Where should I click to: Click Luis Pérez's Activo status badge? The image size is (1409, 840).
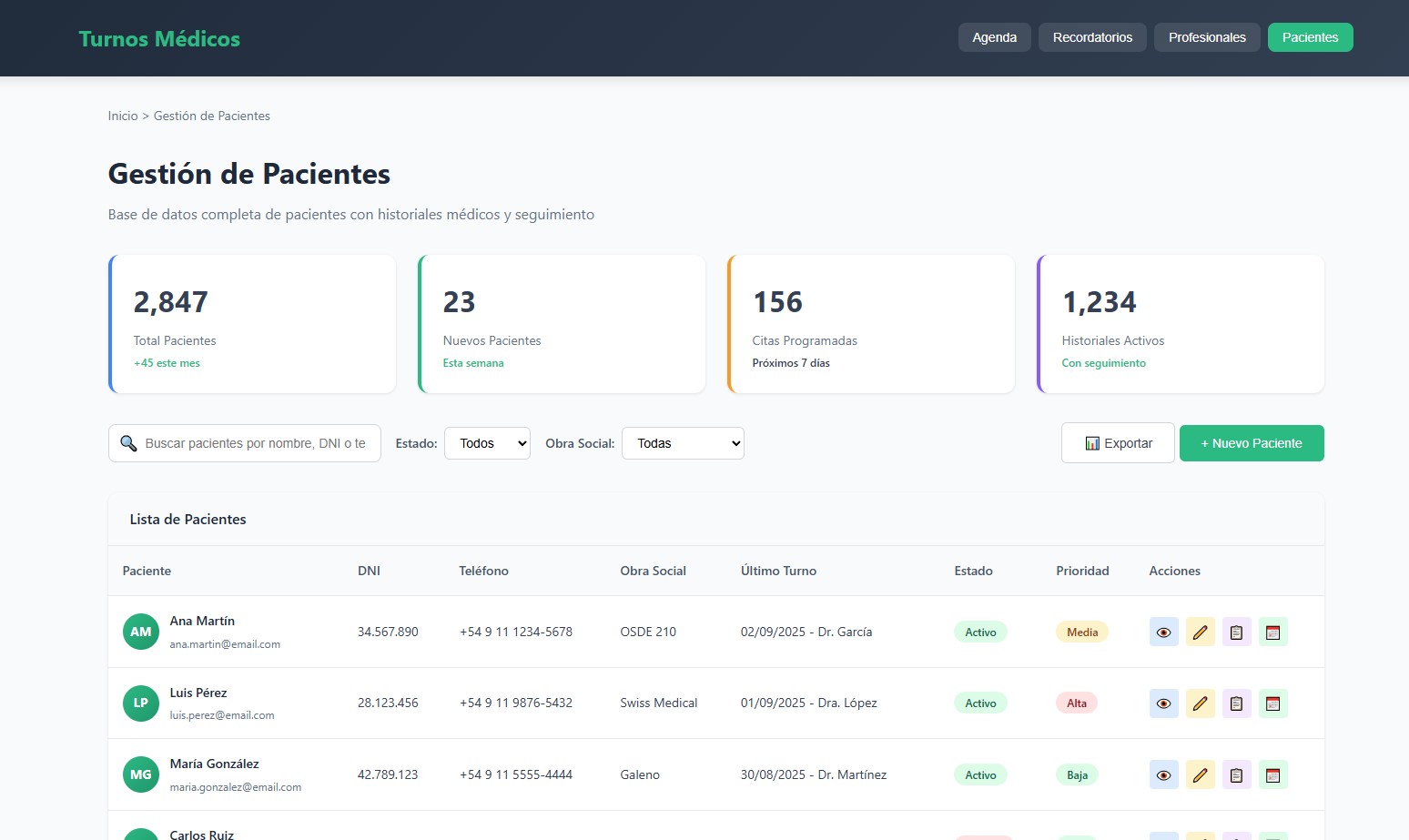coord(980,703)
